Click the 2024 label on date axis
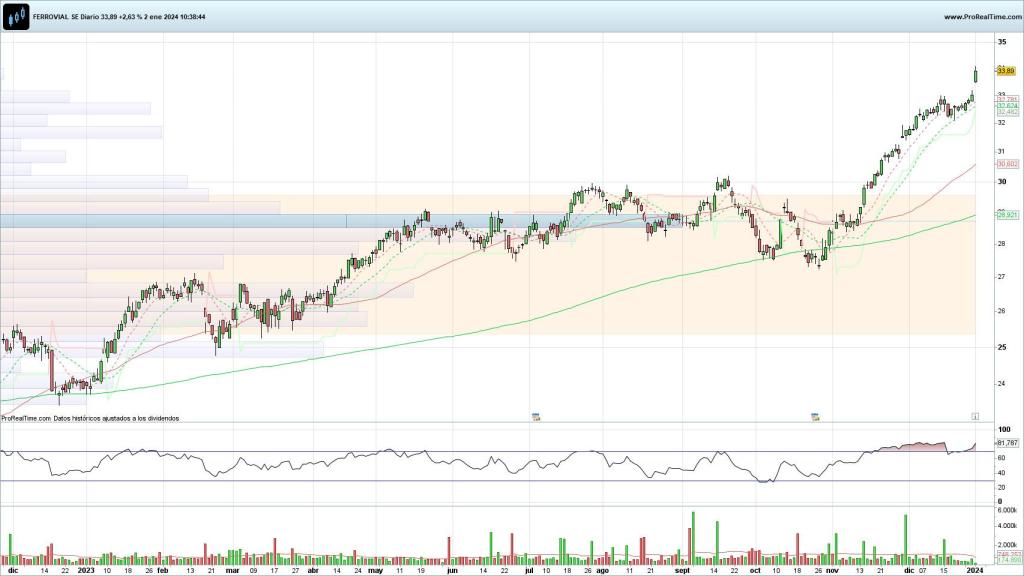The image size is (1024, 576). [975, 571]
